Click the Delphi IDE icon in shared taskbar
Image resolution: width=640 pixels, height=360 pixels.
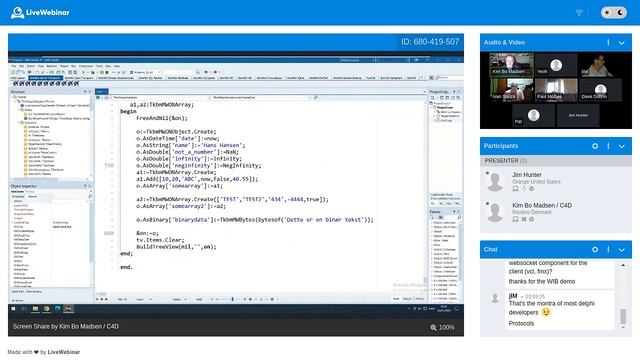coord(69,309)
